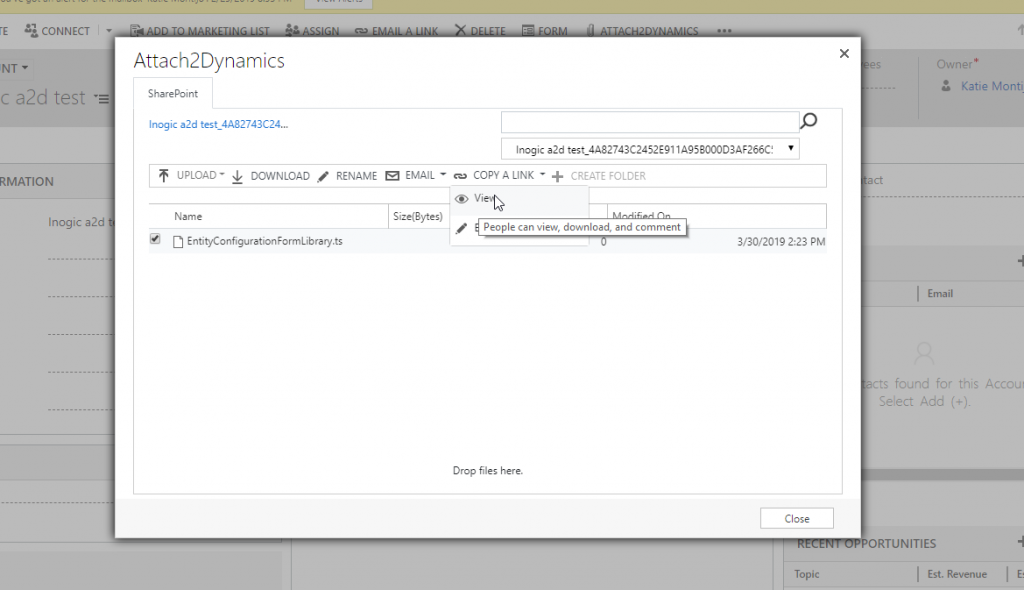This screenshot has width=1024, height=590.
Task: Select the Rename pencil icon
Action: pyautogui.click(x=322, y=175)
